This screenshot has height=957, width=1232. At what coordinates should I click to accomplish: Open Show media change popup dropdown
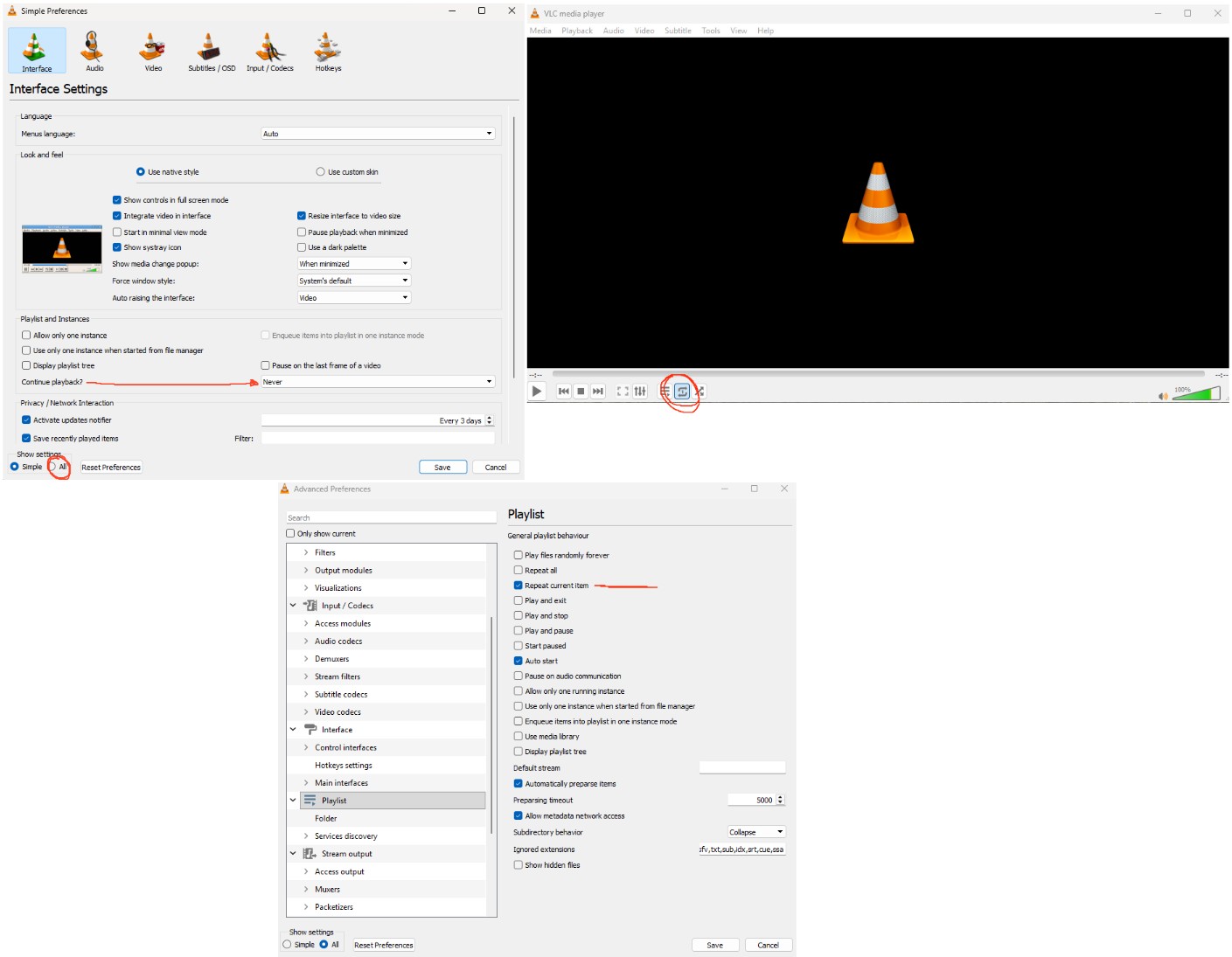(354, 264)
